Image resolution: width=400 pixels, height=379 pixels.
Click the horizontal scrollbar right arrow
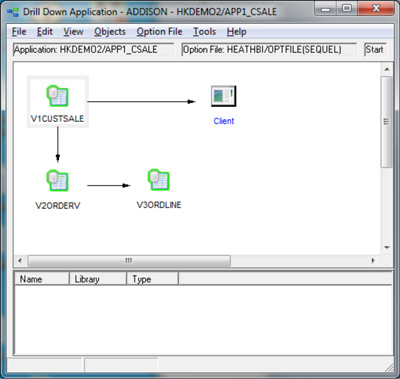[x=373, y=261]
